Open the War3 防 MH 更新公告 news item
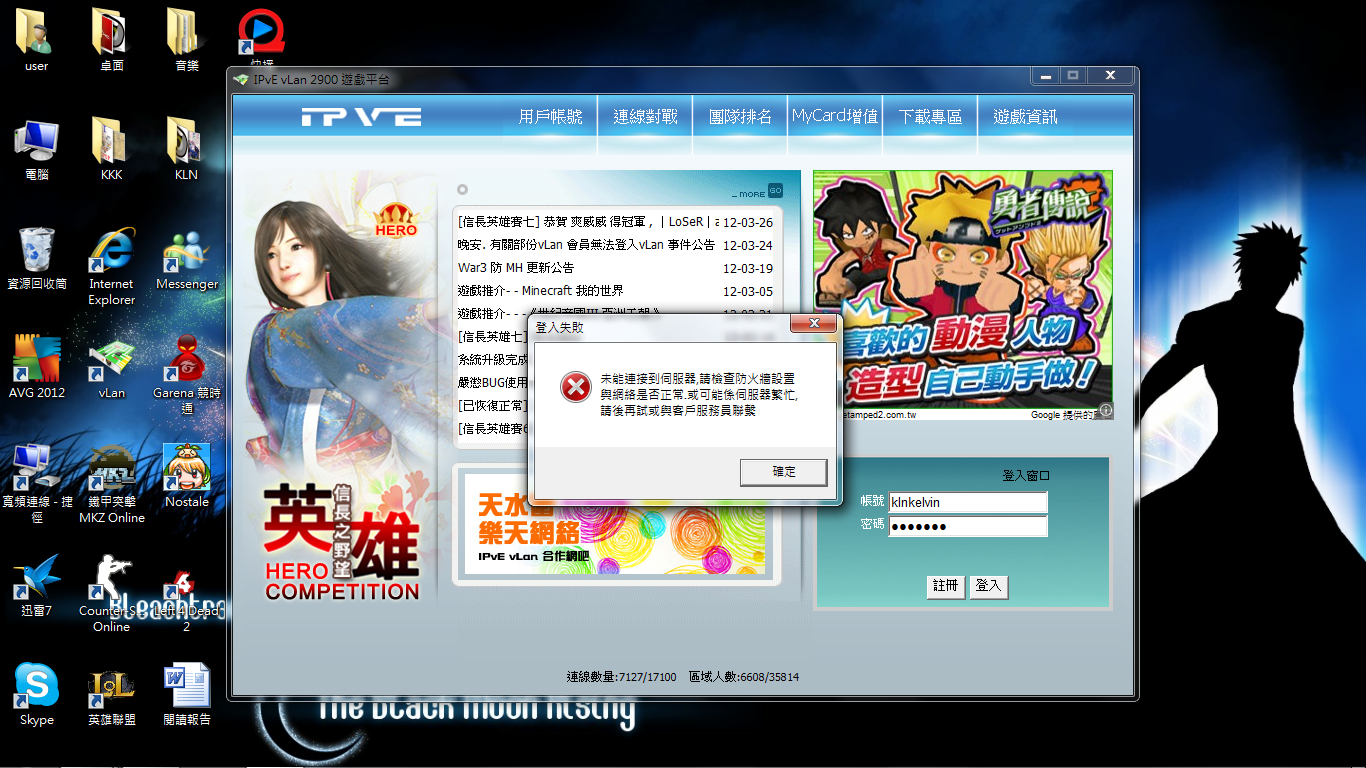The width and height of the screenshot is (1366, 768). [x=516, y=268]
